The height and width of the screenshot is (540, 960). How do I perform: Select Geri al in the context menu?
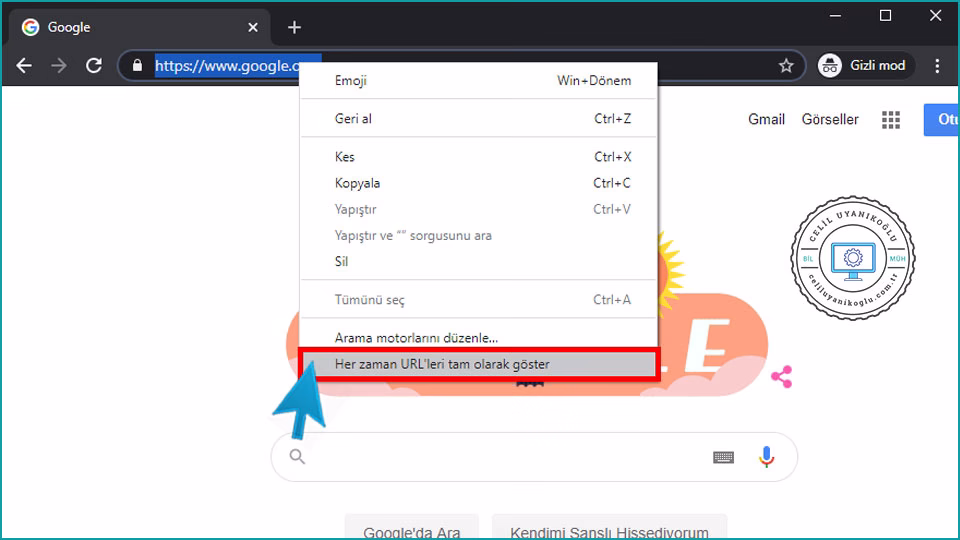coord(479,119)
